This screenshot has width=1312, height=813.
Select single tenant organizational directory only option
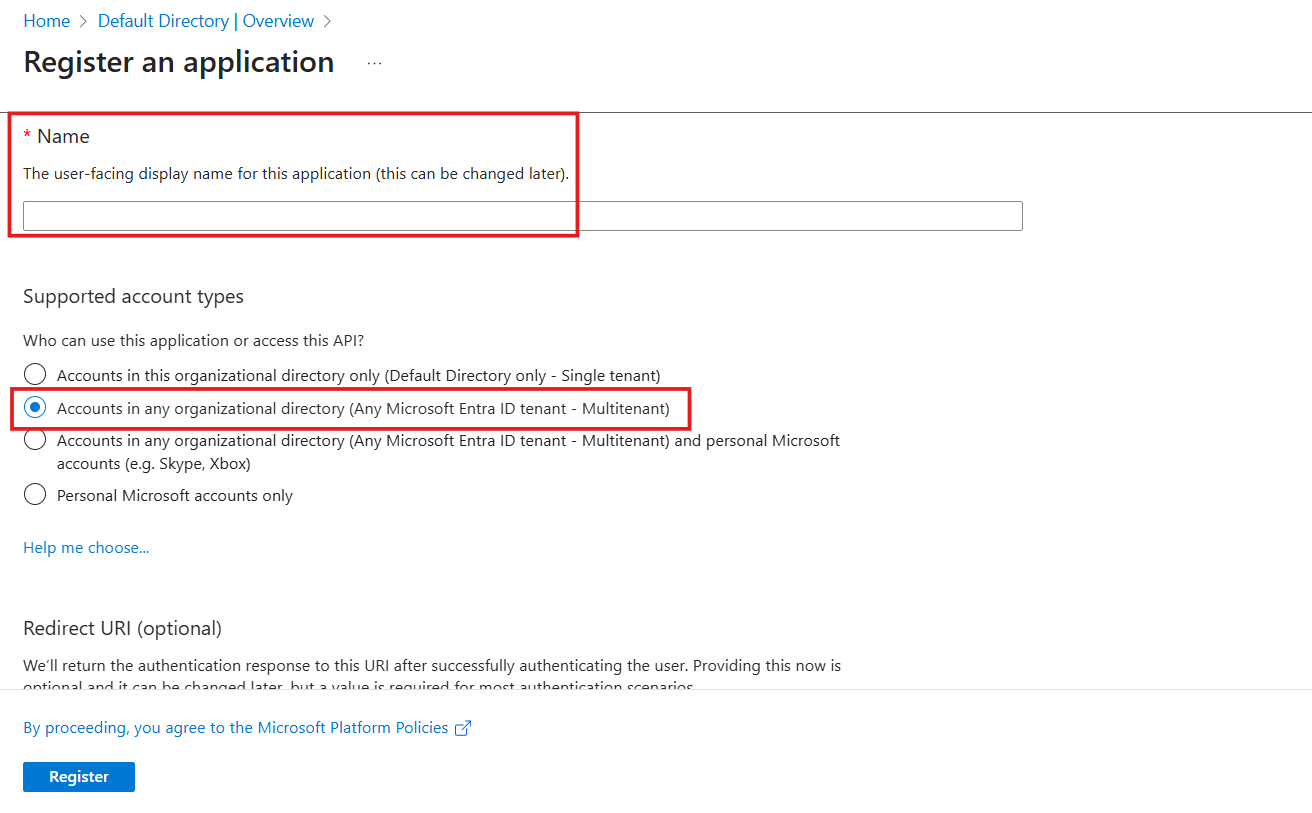pos(35,375)
